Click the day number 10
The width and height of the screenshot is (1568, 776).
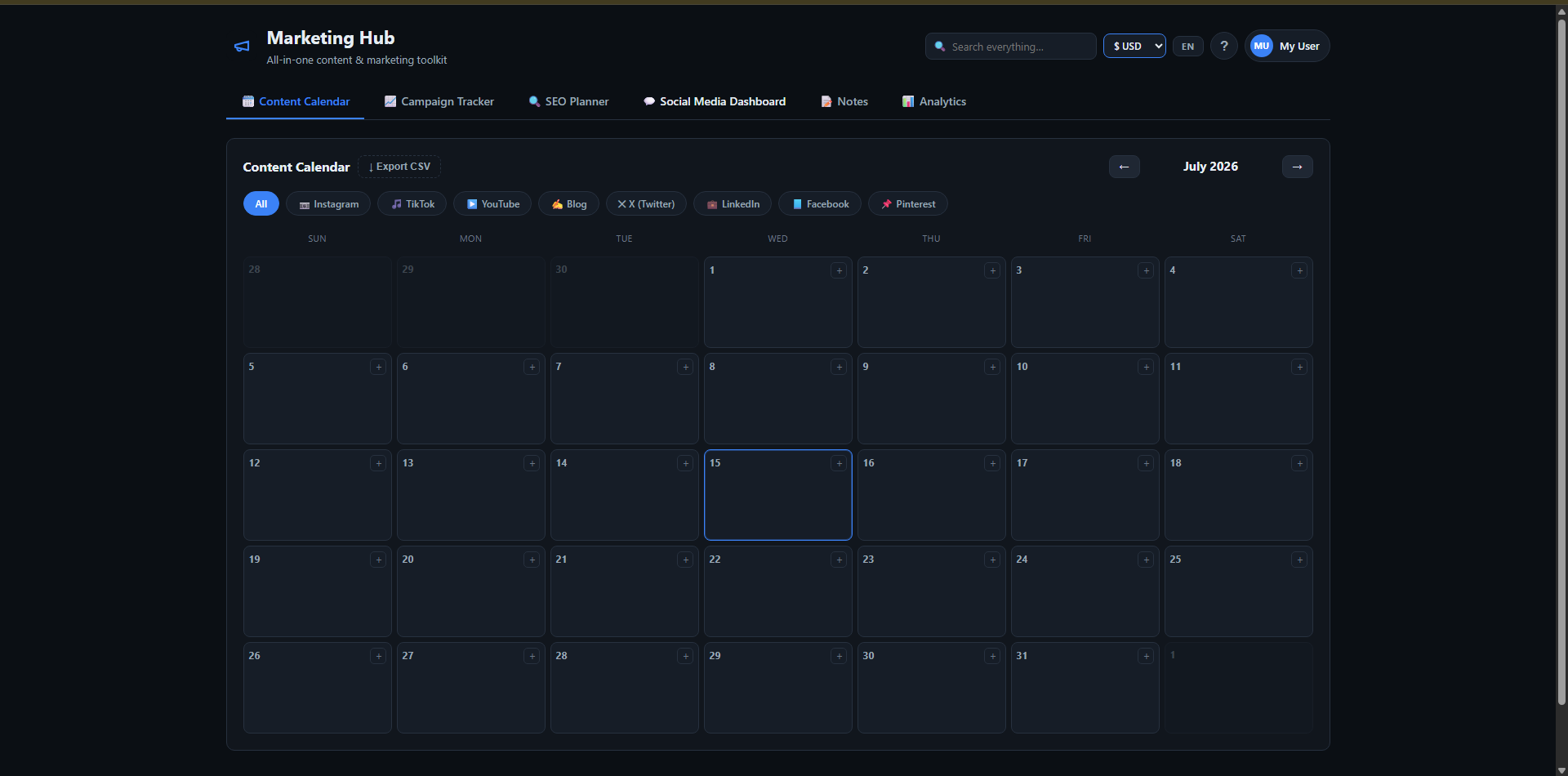(x=1022, y=367)
